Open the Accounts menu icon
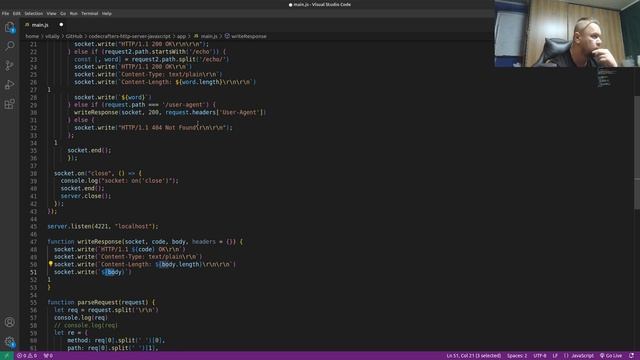Image resolution: width=640 pixels, height=360 pixels. click(9, 322)
